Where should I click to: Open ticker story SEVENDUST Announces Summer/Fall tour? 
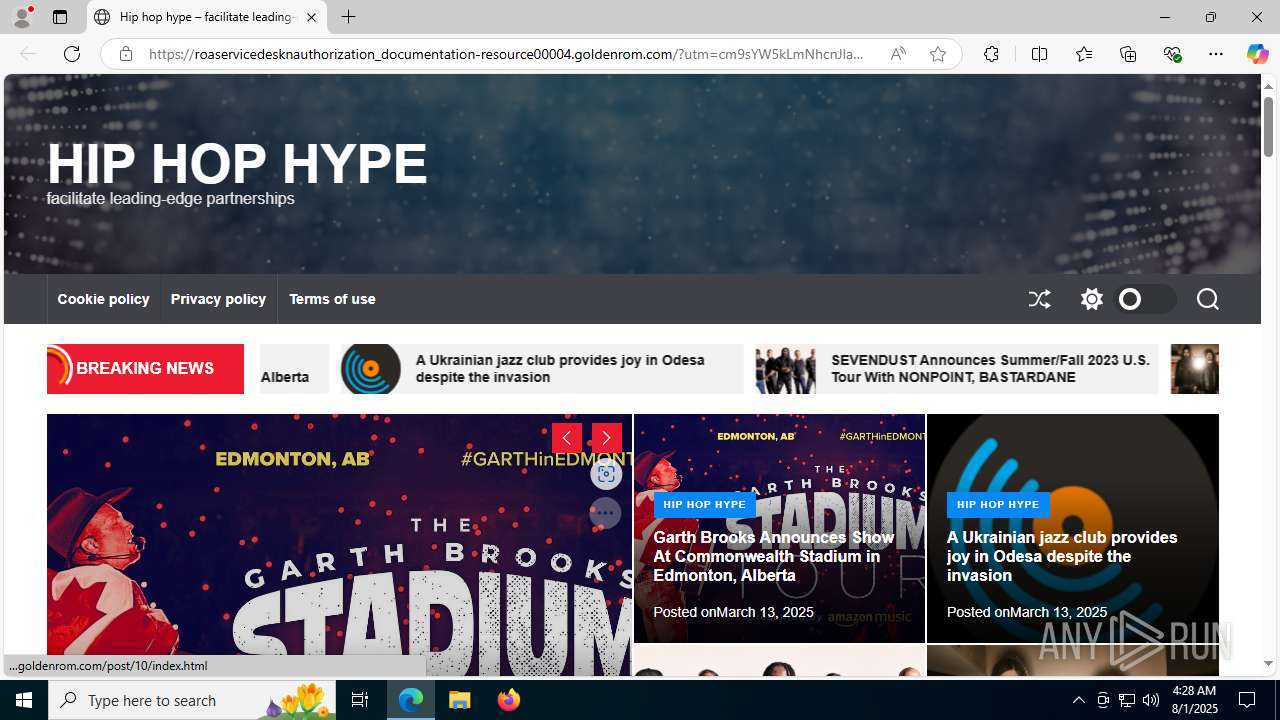pyautogui.click(x=990, y=368)
